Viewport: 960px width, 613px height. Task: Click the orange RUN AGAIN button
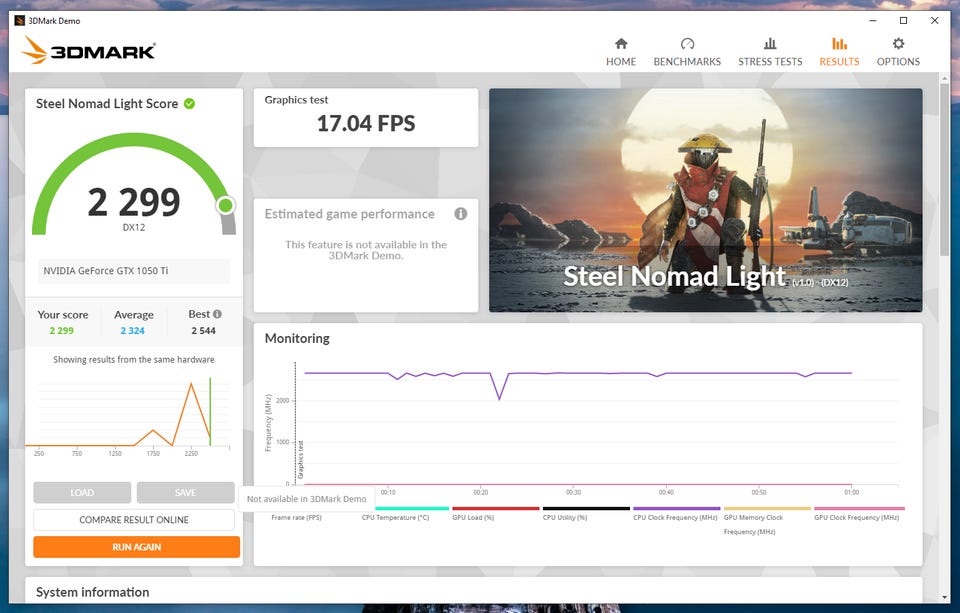137,547
